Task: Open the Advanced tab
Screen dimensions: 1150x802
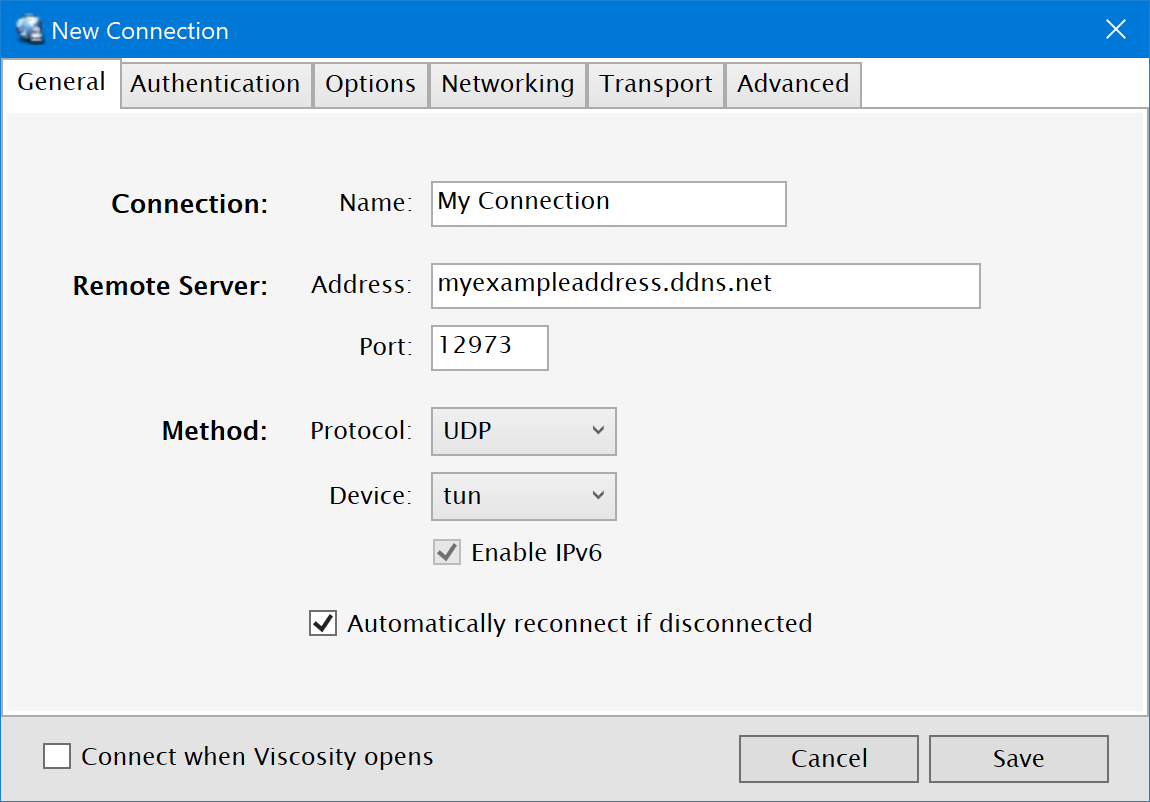Action: tap(793, 85)
